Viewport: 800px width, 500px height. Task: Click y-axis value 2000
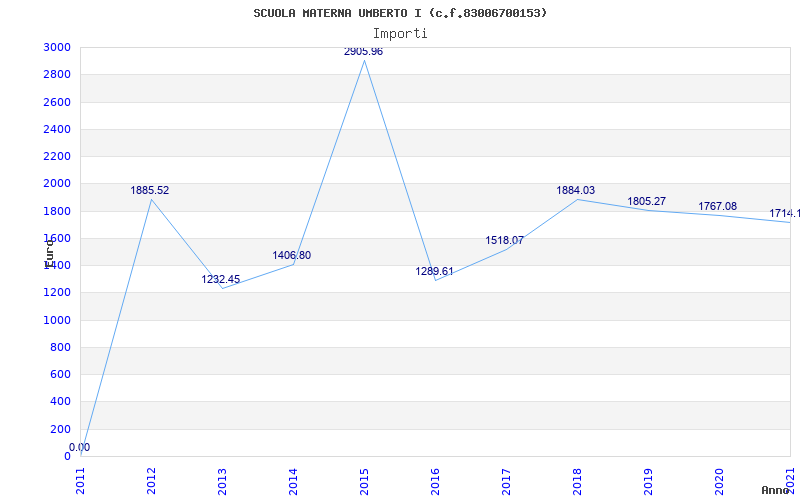click(57, 184)
